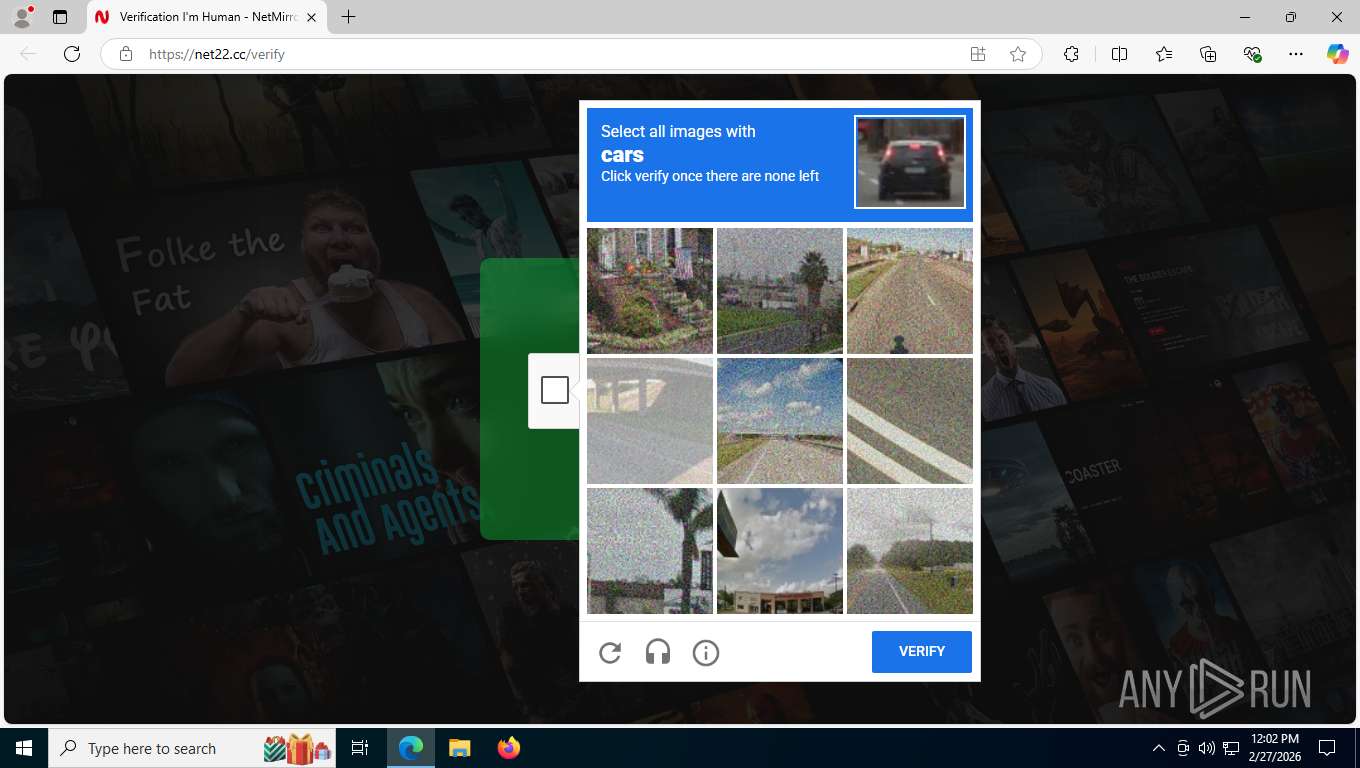This screenshot has width=1360, height=768.
Task: Click "Click verify once there are none left" text
Action: pos(710,176)
